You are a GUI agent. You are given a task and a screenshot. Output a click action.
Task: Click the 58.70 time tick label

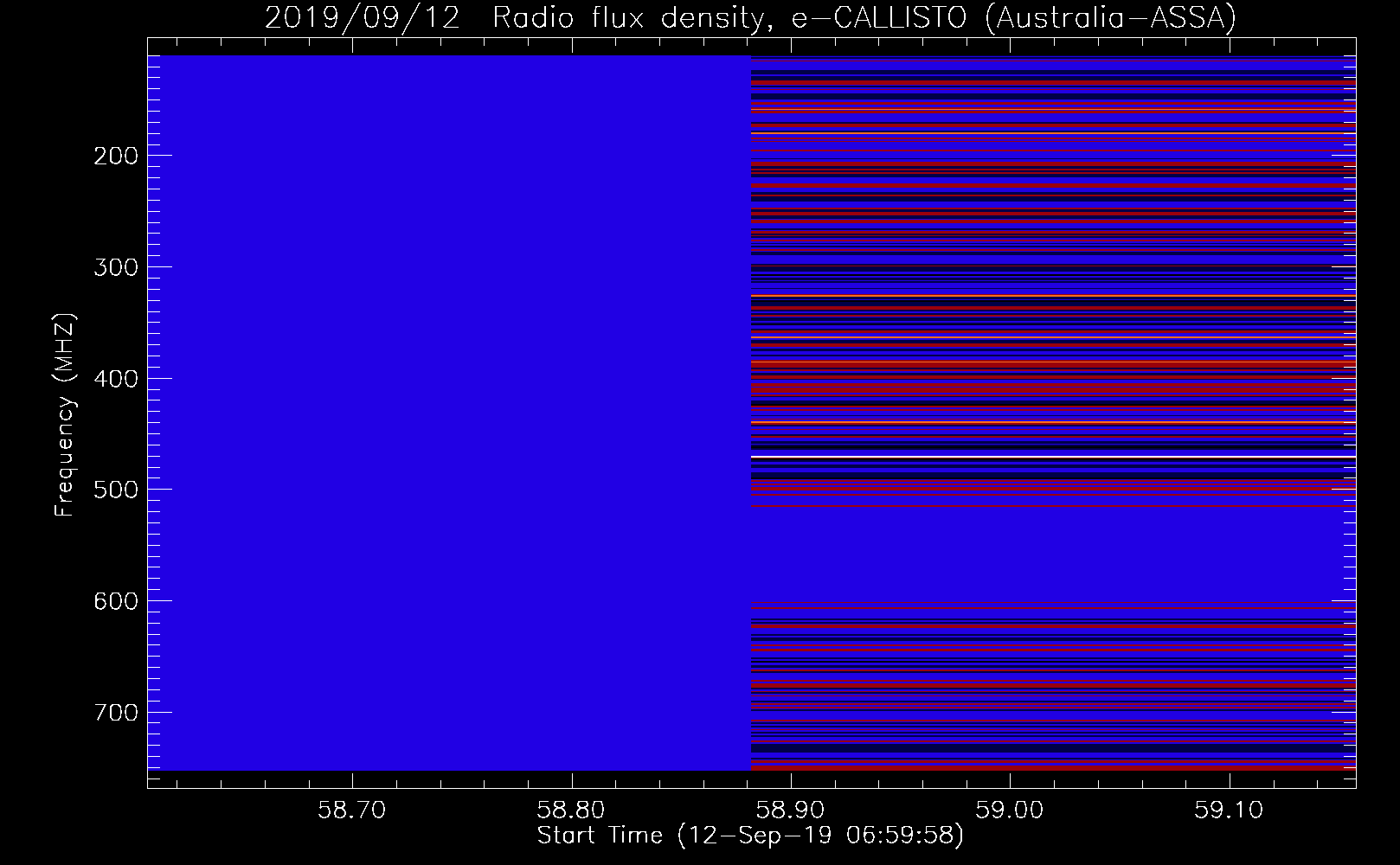(352, 811)
